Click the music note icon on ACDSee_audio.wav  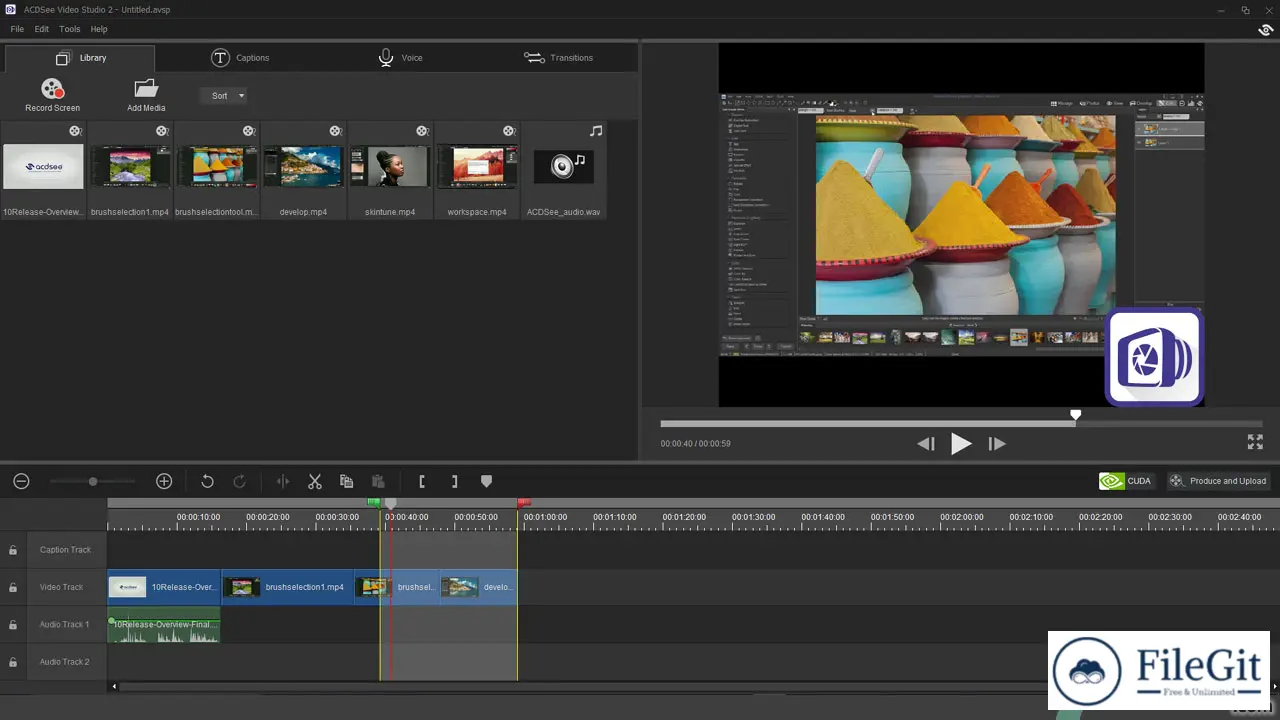pos(596,131)
